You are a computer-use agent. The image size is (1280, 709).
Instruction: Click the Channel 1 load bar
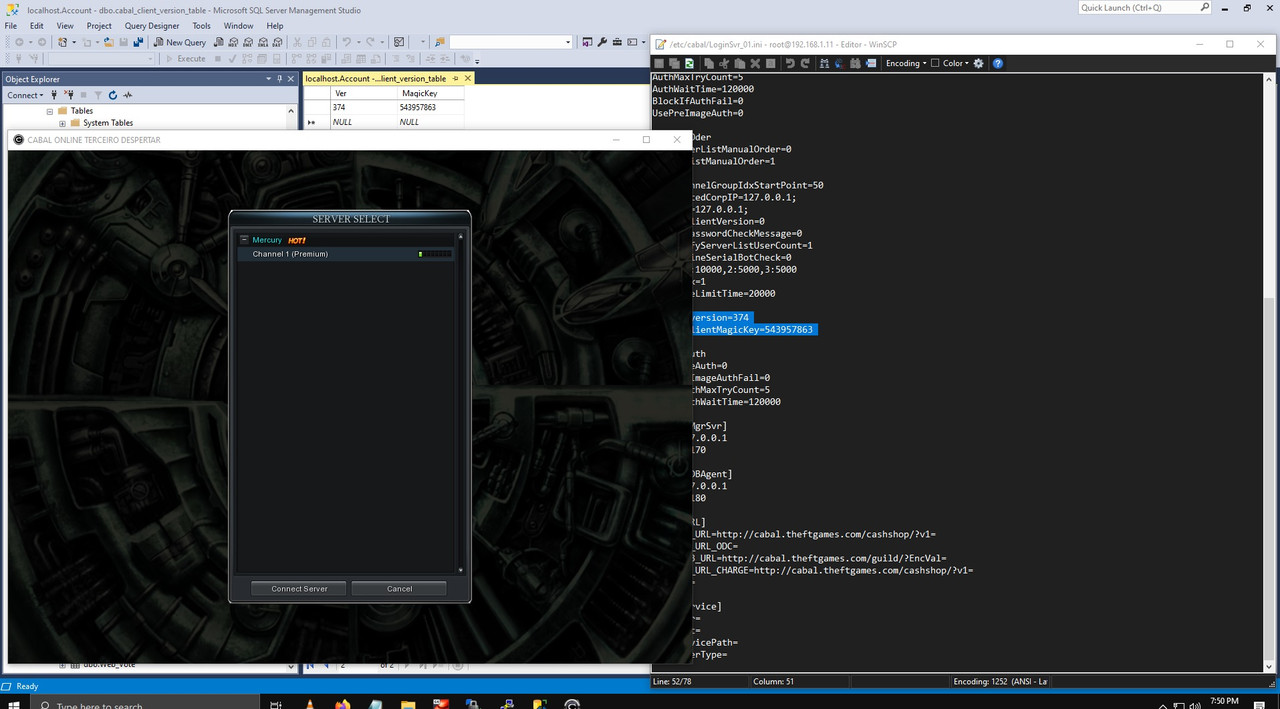coord(435,254)
